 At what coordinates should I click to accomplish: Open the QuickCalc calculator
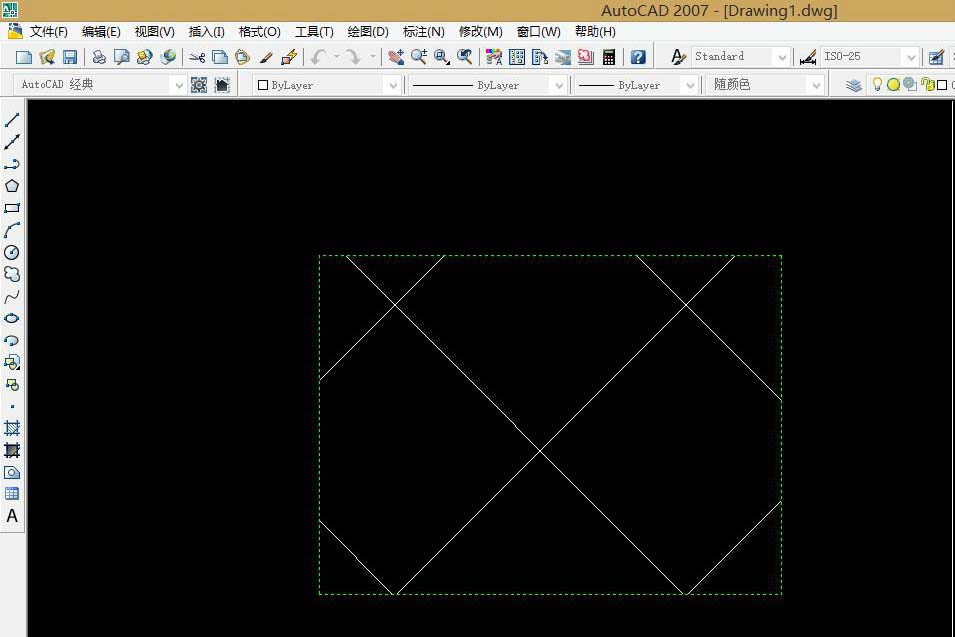point(608,57)
